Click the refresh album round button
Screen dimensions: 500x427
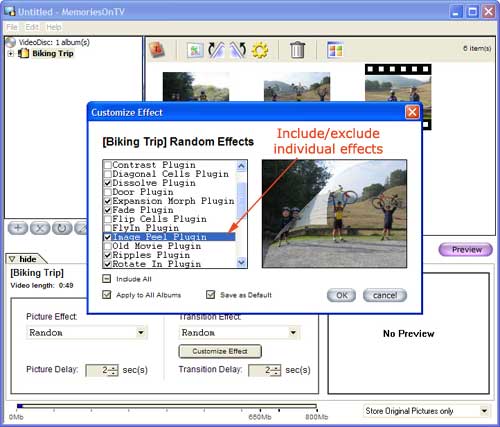tap(62, 228)
